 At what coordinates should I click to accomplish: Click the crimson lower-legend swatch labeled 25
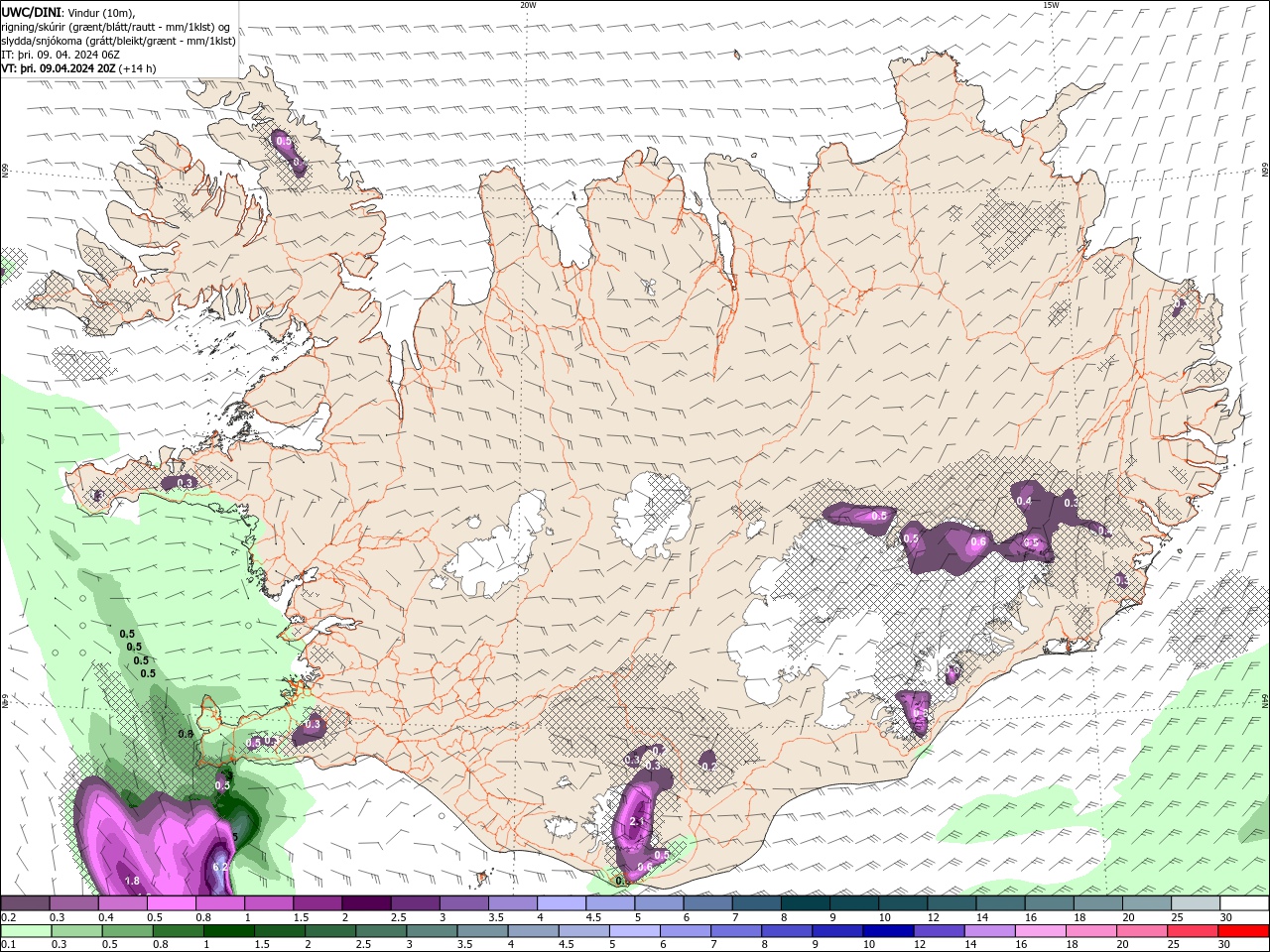point(1194,931)
